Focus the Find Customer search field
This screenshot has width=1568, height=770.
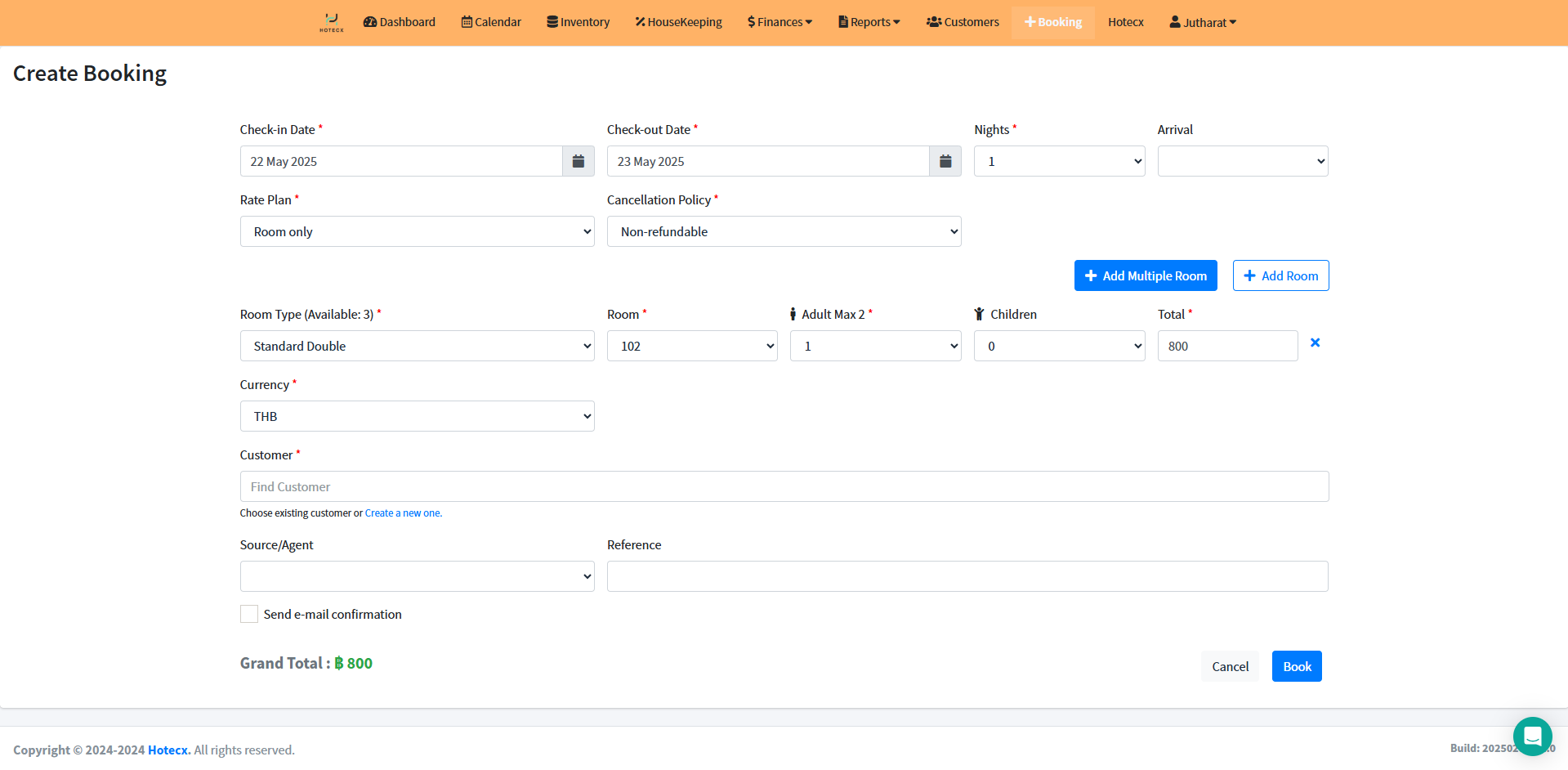click(784, 486)
